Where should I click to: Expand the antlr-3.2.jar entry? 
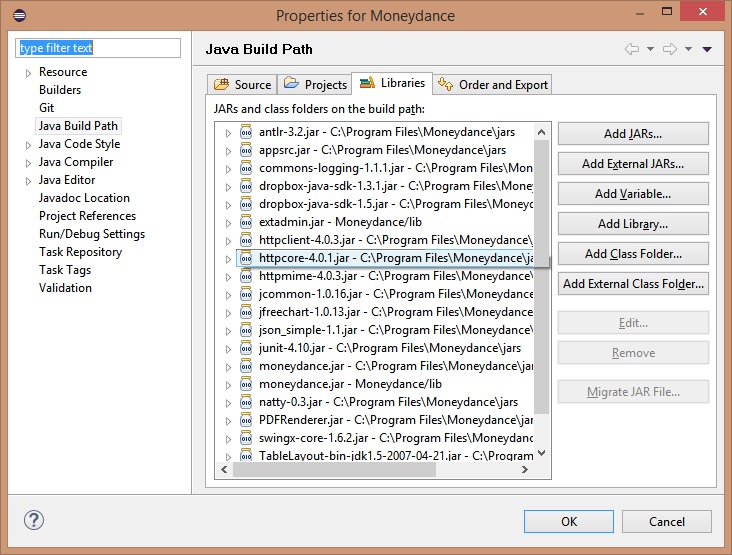(228, 133)
